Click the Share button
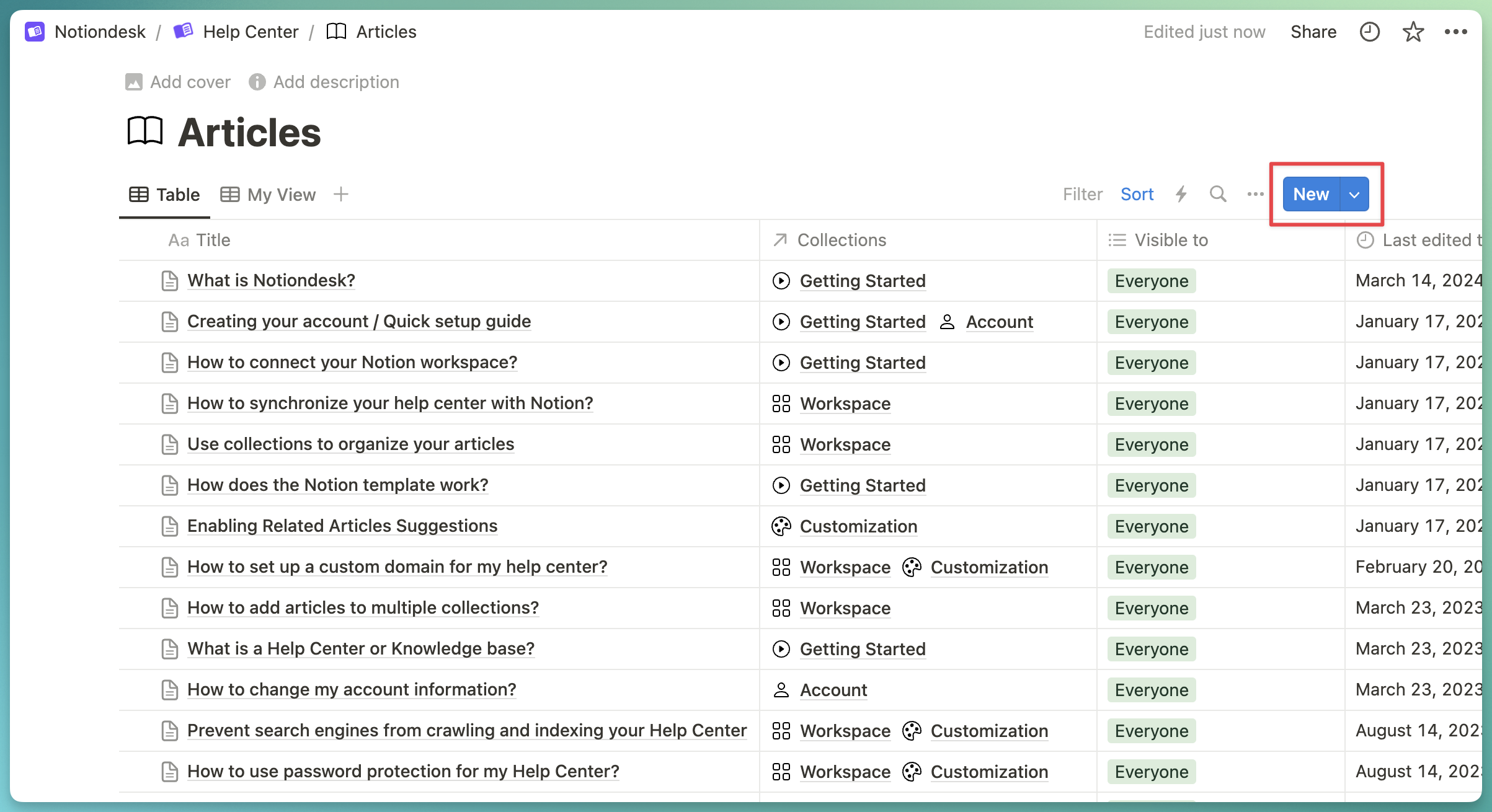The height and width of the screenshot is (812, 1492). [1313, 32]
